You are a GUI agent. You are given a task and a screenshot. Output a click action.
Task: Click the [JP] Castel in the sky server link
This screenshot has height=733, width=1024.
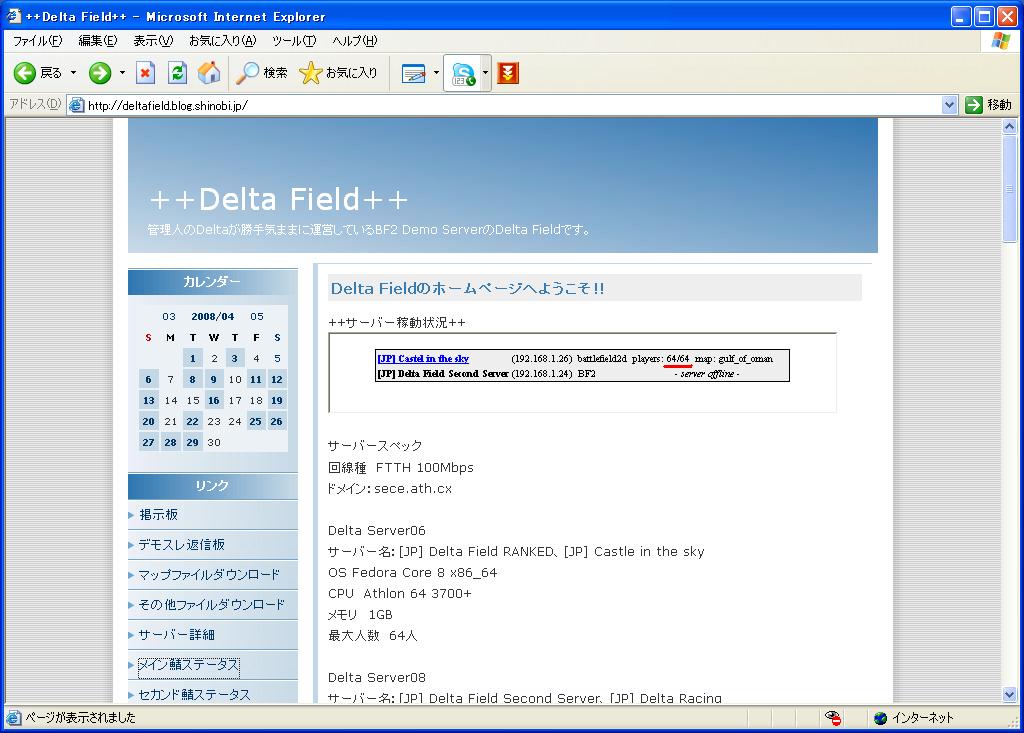tap(423, 359)
